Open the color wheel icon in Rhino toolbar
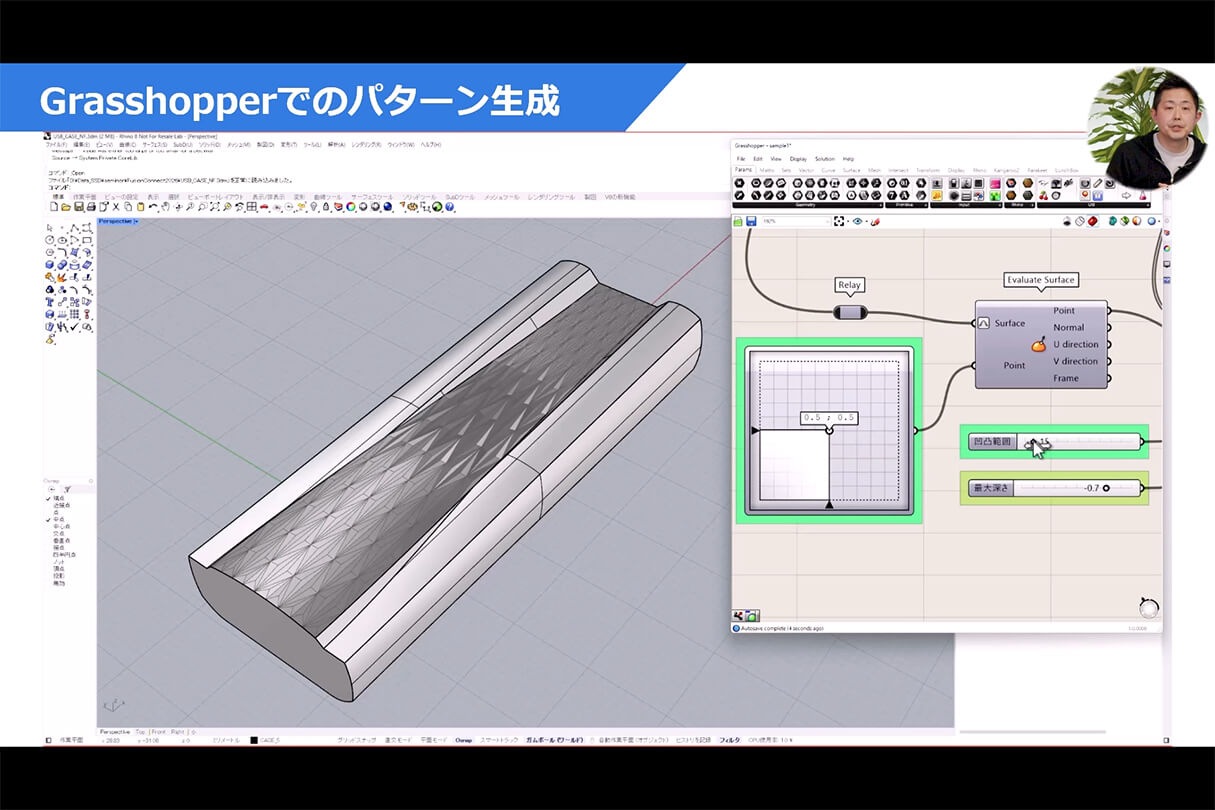 (x=350, y=206)
